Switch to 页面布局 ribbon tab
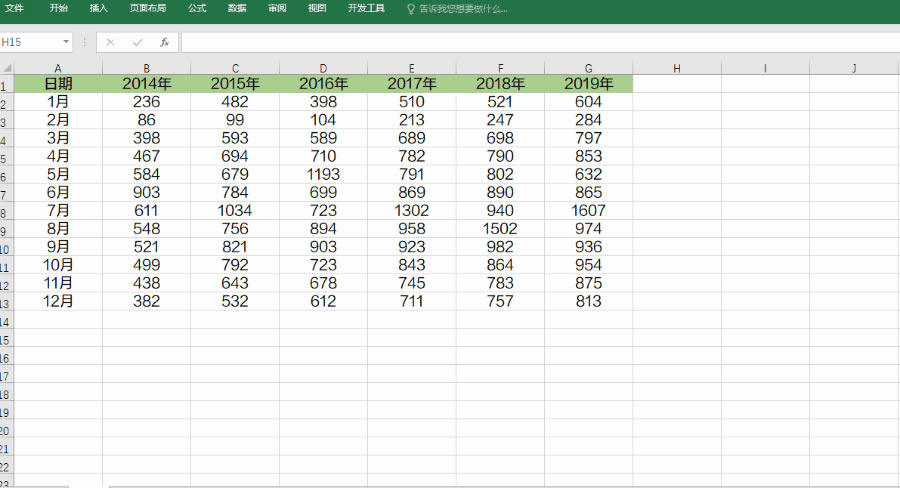 148,8
